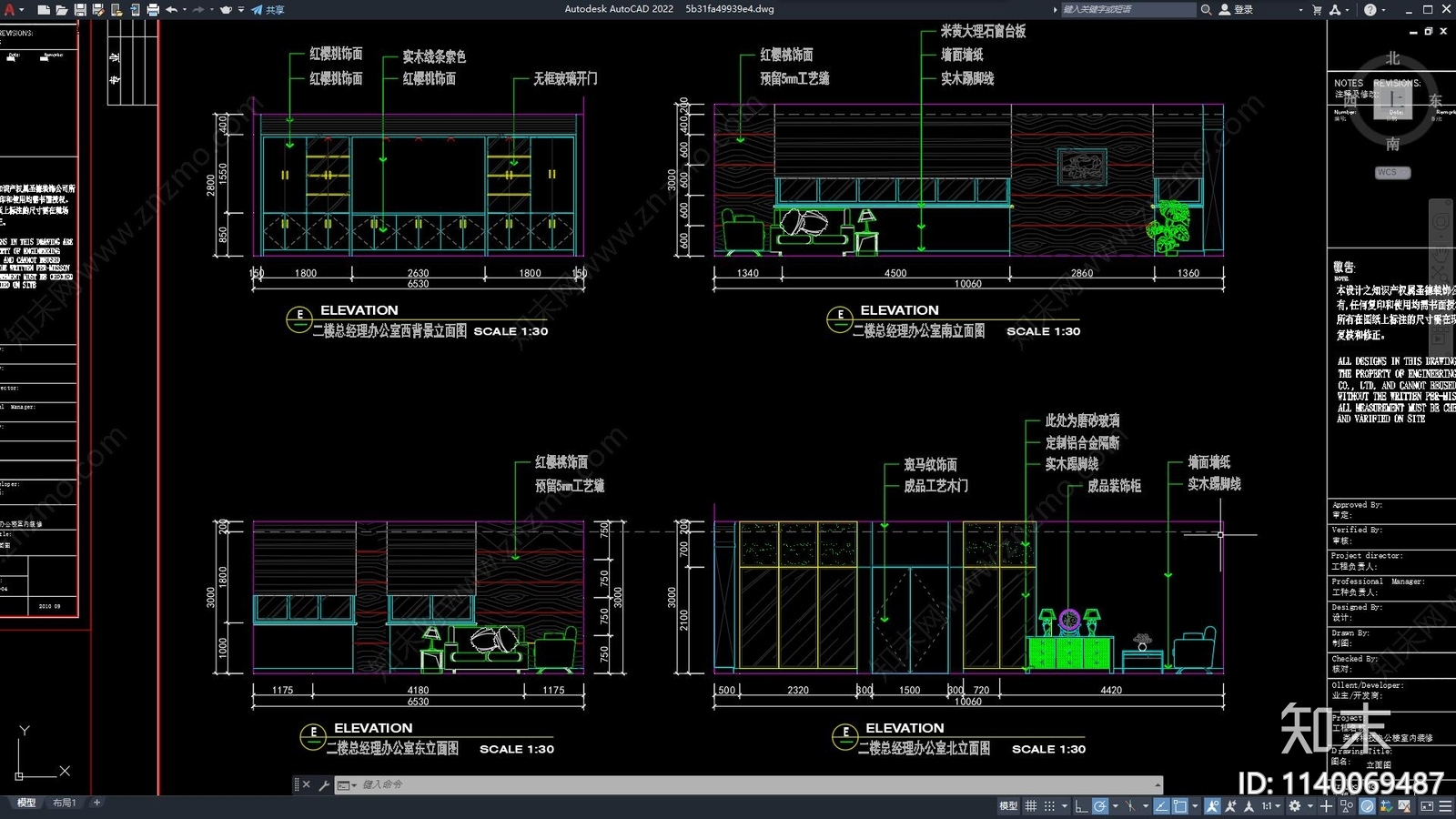This screenshot has height=819, width=1456.
Task: Open the Autodesk online connect icon
Action: coord(1335,9)
